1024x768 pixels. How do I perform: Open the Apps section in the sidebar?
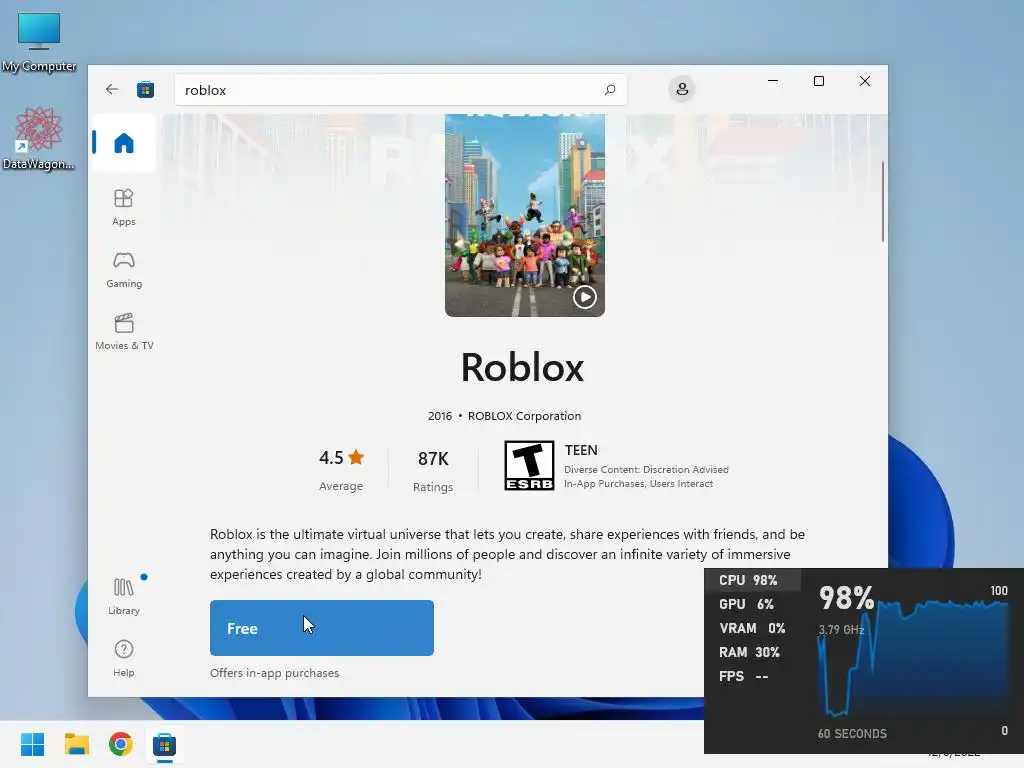click(123, 207)
